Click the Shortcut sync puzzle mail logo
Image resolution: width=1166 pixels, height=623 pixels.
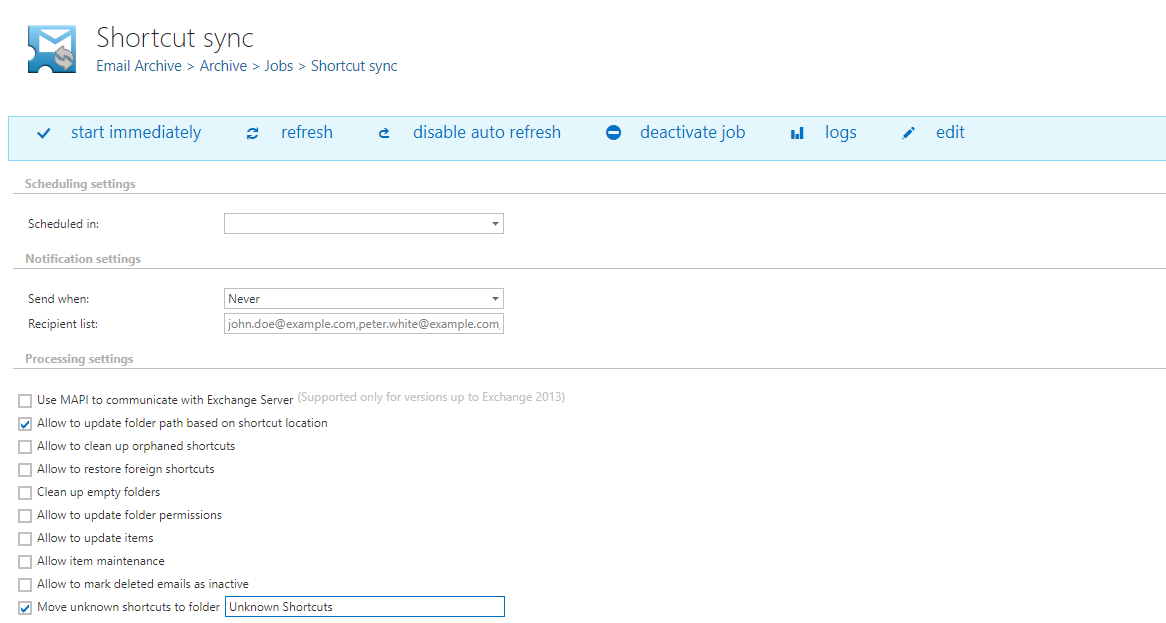(51, 49)
